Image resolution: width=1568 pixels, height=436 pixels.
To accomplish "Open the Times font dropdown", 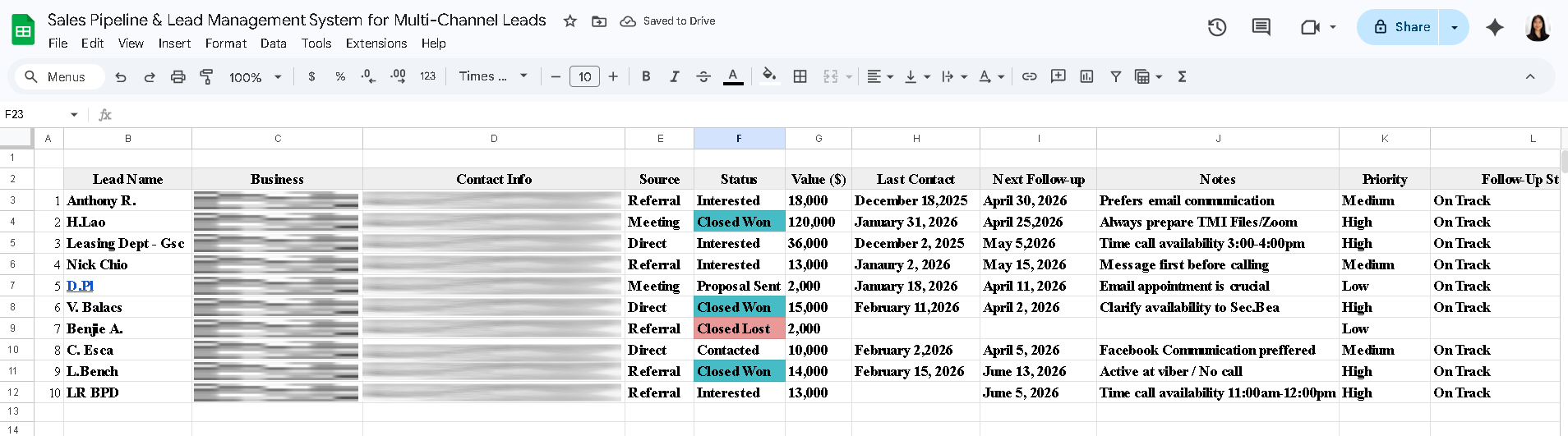I will point(493,76).
